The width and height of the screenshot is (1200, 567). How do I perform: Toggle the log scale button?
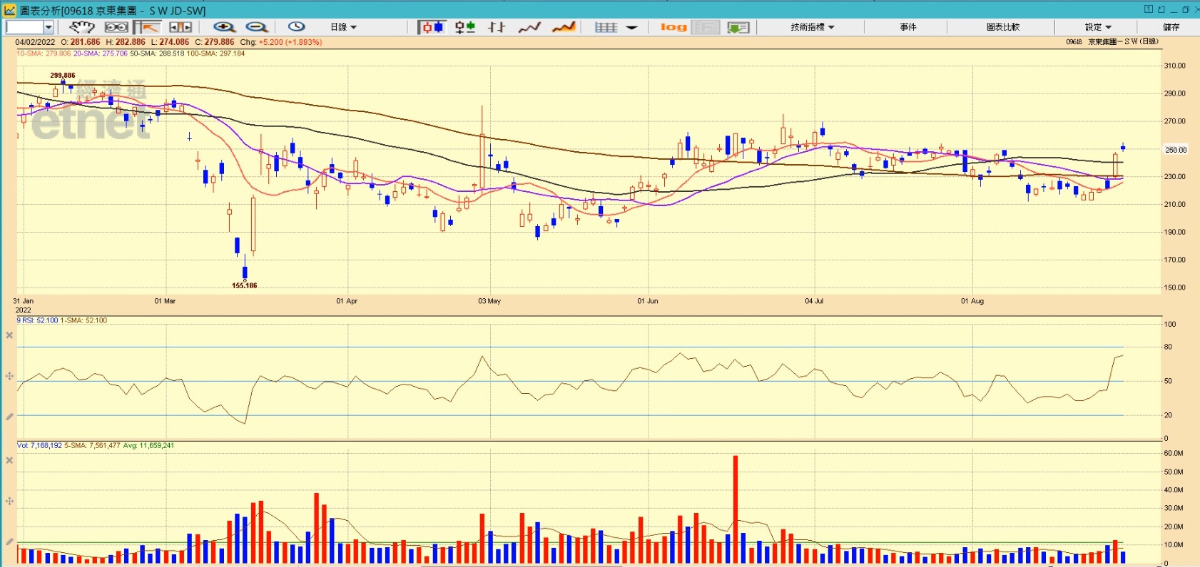point(674,27)
